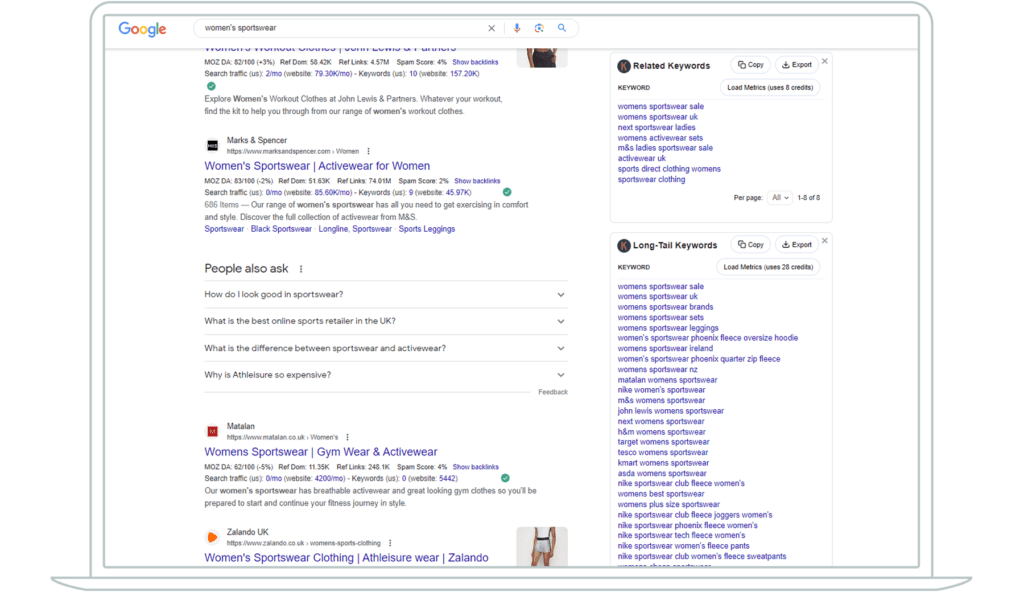Viewport: 1024px width, 592px height.
Task: Copy the Long-Tail Keywords list
Action: tap(750, 244)
